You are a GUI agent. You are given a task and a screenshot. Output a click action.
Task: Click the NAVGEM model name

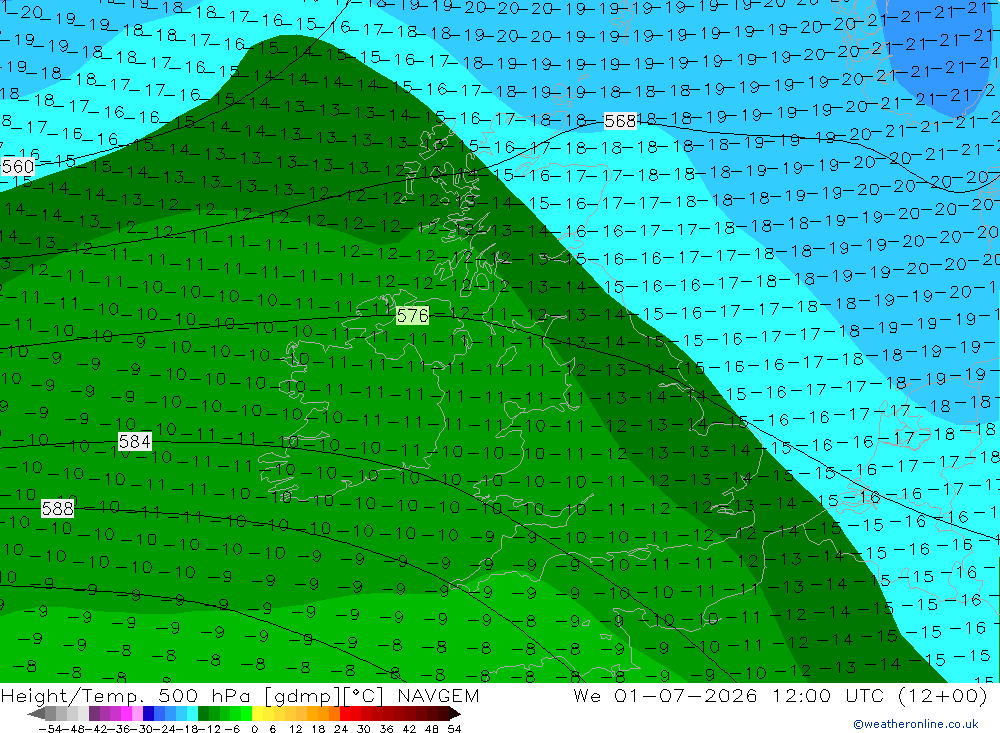438,695
